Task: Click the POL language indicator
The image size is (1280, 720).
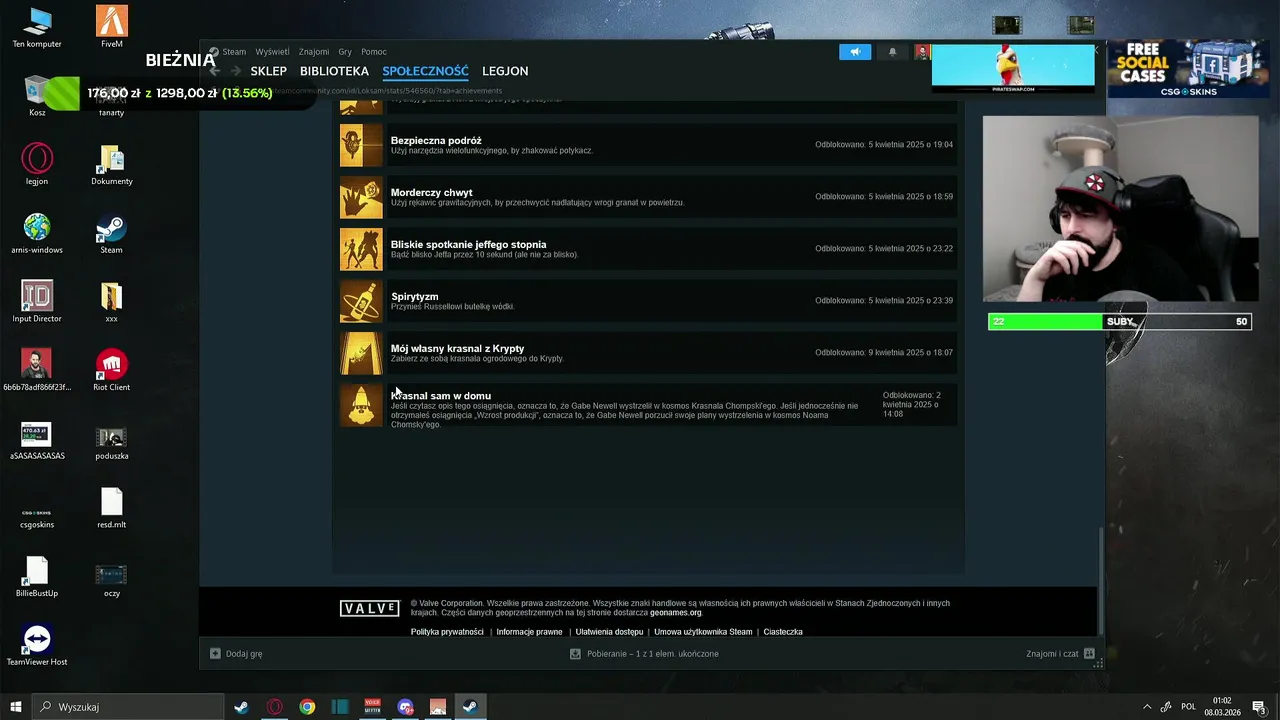Action: pos(1188,707)
